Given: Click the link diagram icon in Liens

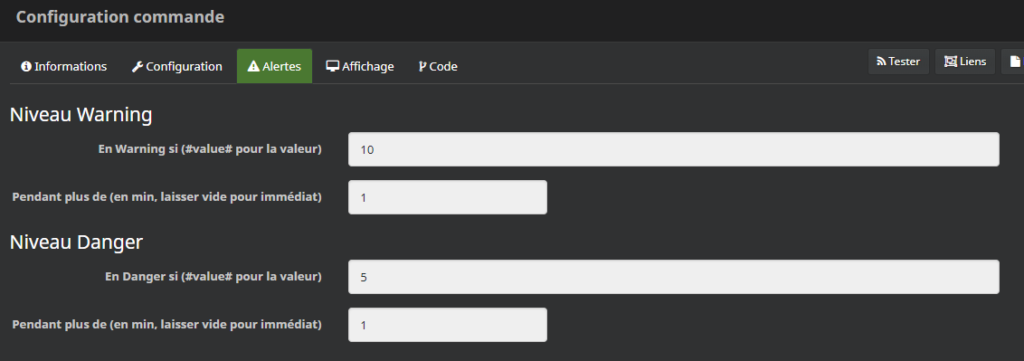Looking at the screenshot, I should [x=950, y=61].
